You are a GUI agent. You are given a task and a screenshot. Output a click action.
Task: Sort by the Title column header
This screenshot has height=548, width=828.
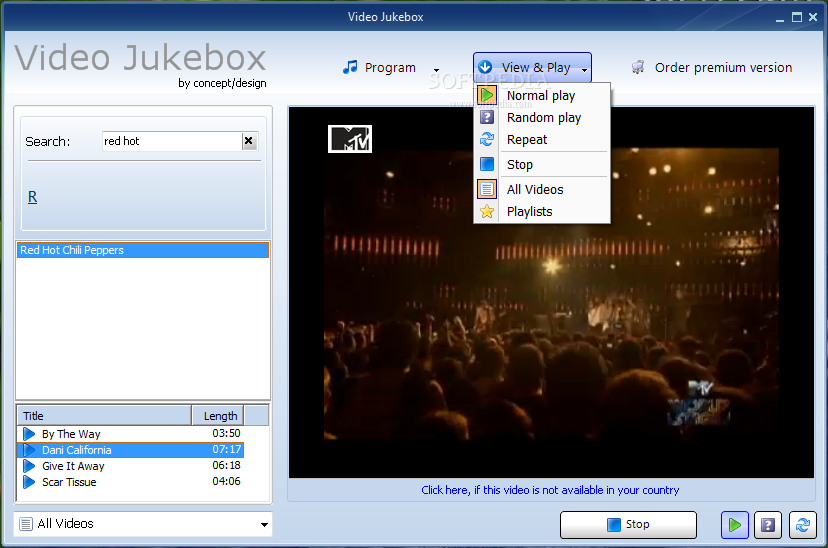click(104, 415)
